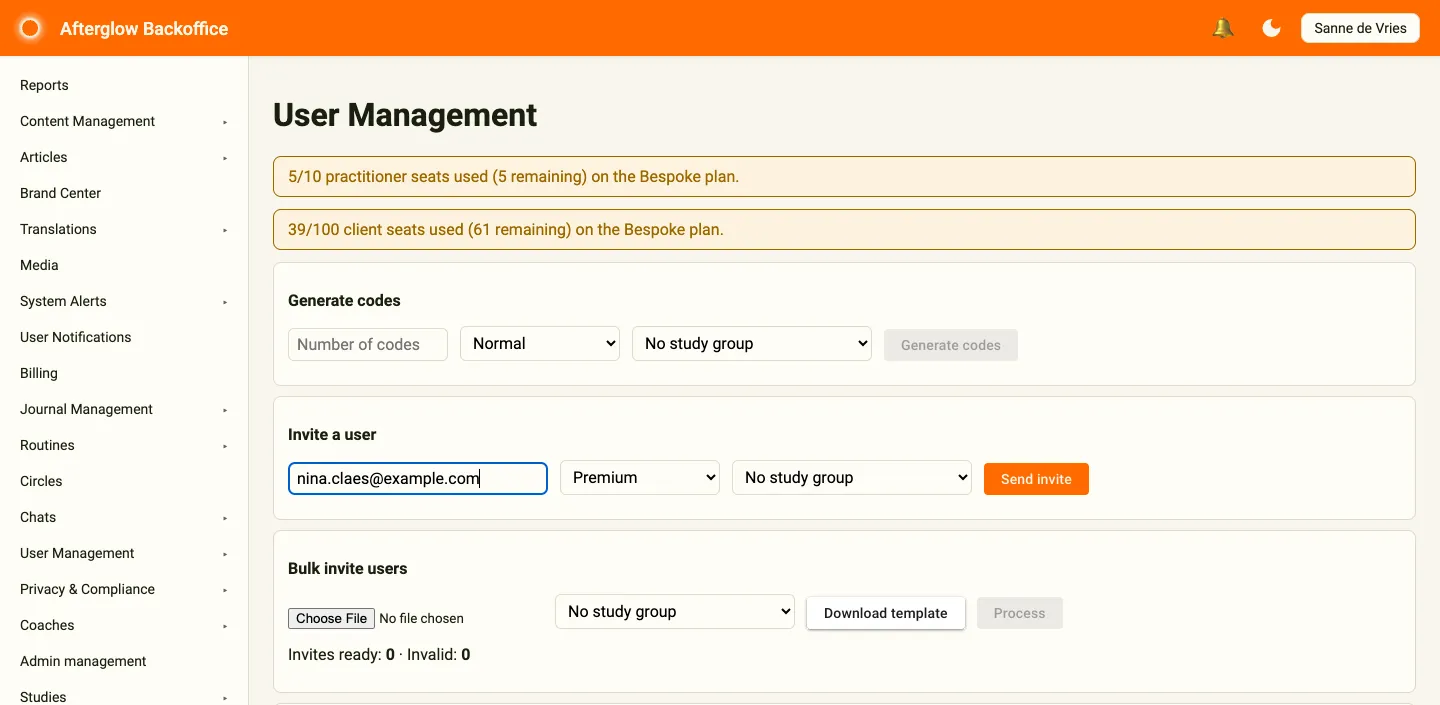Open Privacy & Compliance sidebar item

(87, 589)
